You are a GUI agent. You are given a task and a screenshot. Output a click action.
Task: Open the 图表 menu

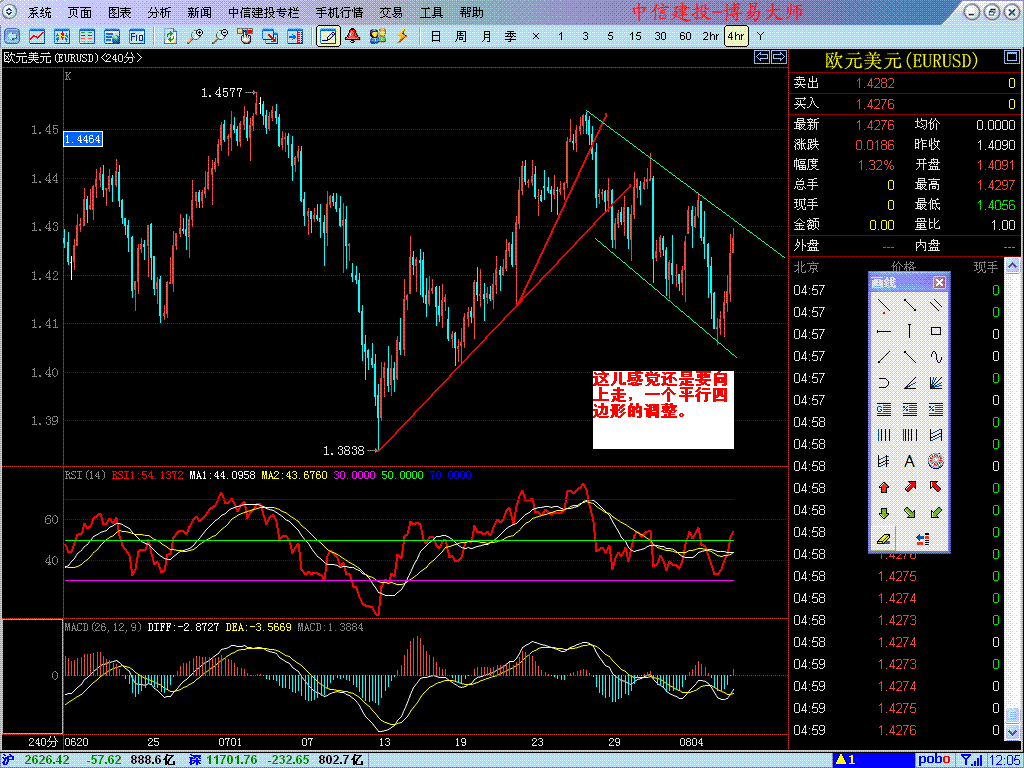pos(120,12)
